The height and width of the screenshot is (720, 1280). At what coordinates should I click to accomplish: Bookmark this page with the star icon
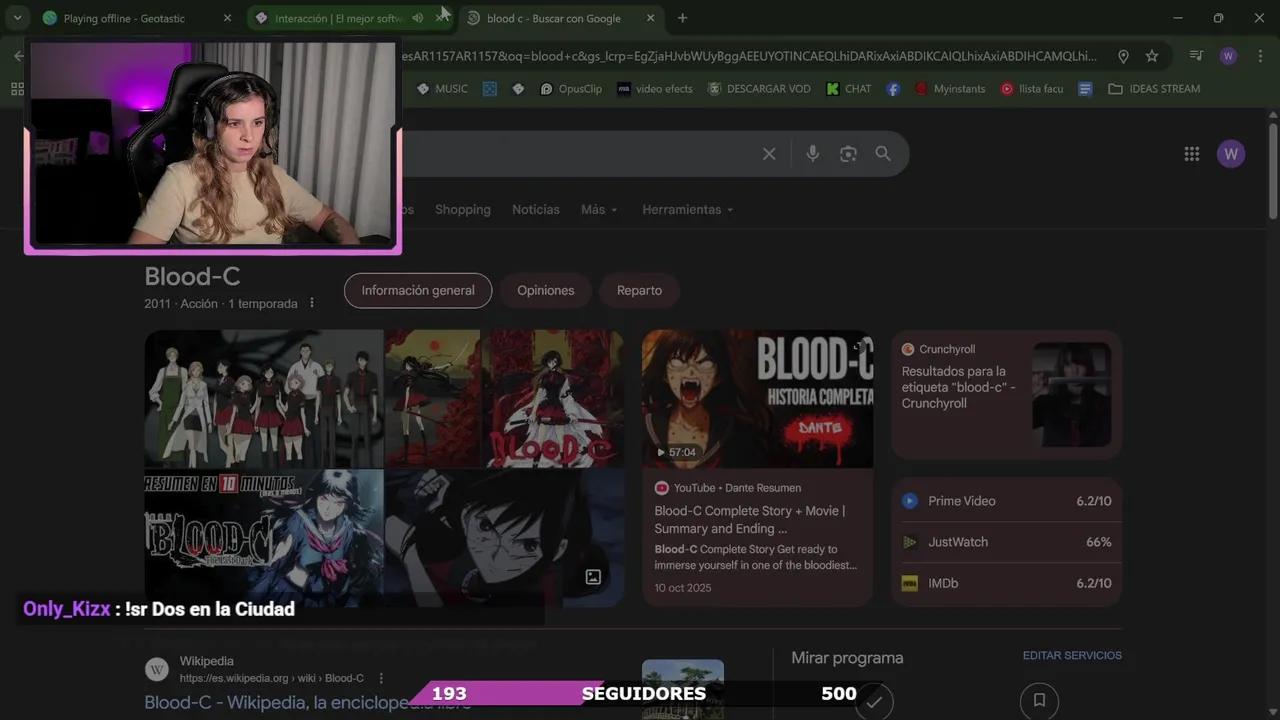(1152, 56)
